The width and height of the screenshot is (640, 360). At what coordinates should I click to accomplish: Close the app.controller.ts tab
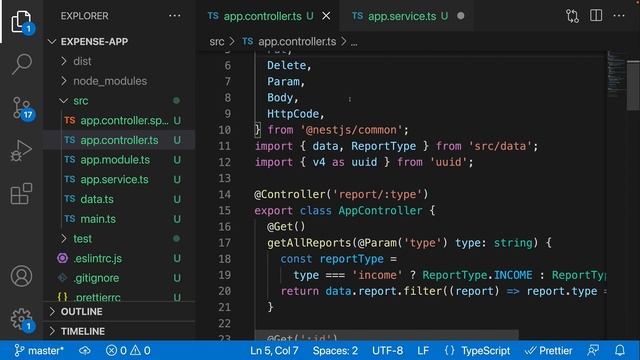326,16
